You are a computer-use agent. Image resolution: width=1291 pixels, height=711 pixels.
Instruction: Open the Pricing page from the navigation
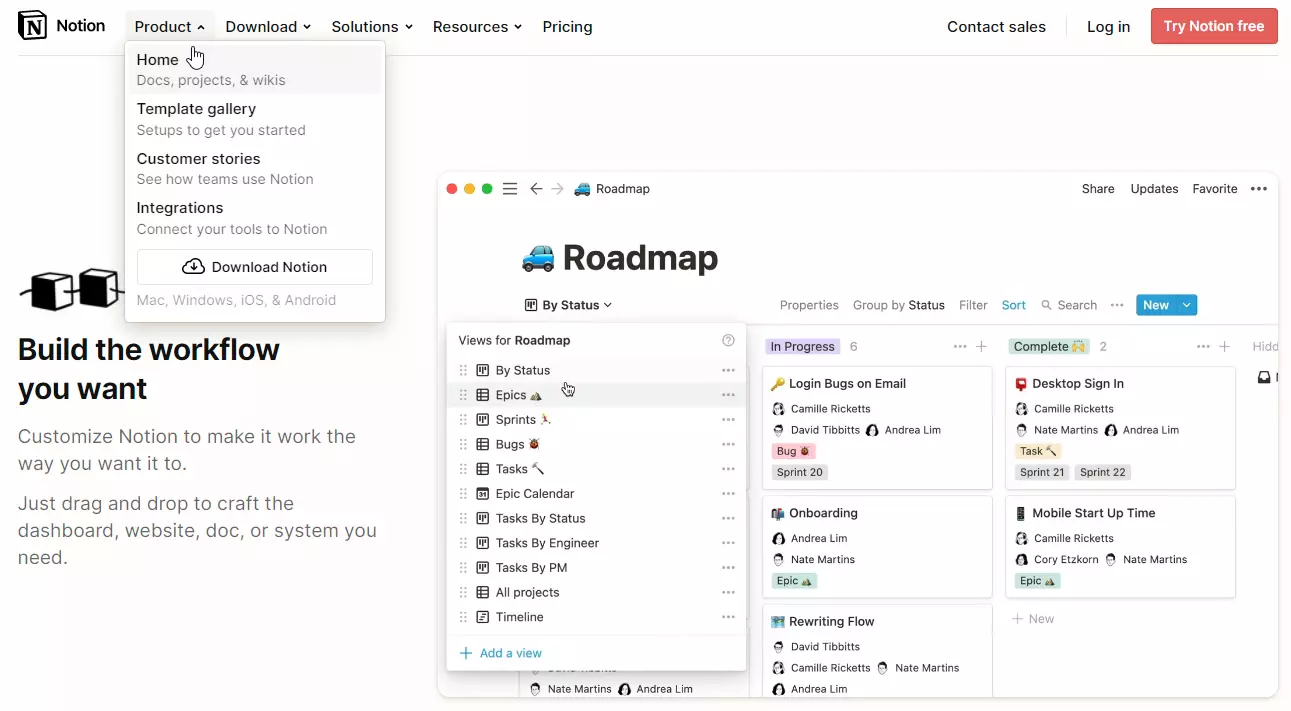pyautogui.click(x=567, y=27)
